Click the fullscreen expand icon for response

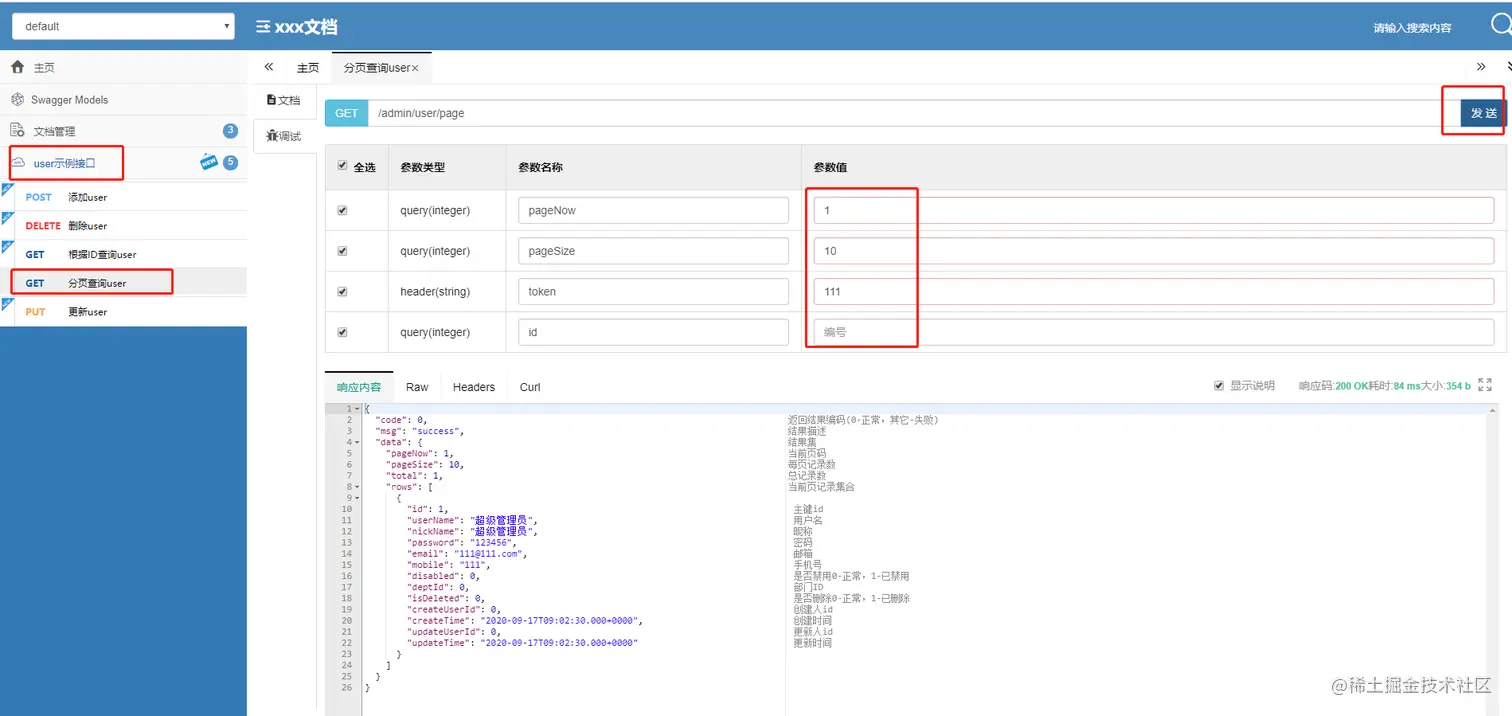(x=1484, y=385)
